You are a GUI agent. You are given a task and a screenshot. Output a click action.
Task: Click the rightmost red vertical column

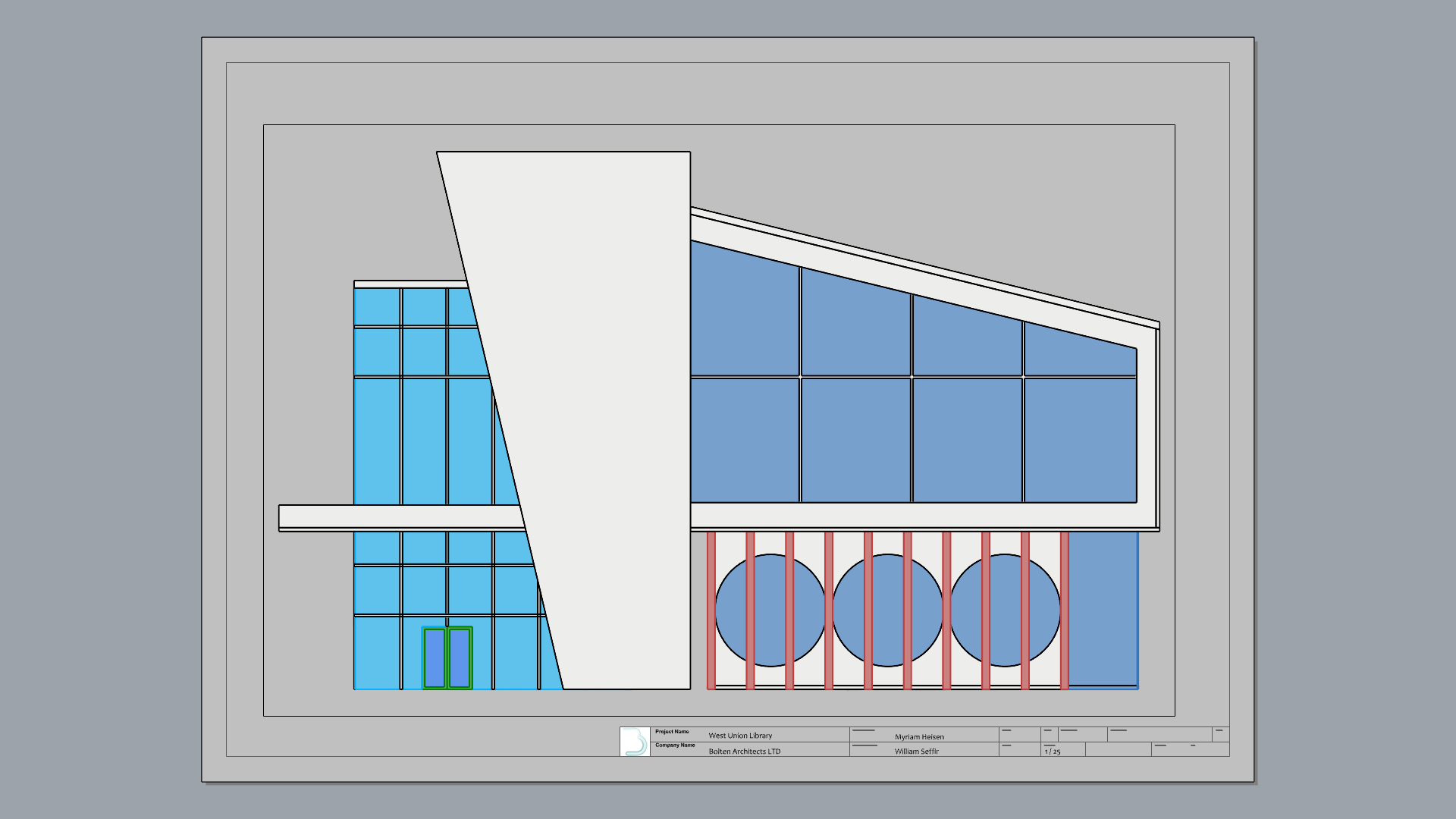tap(1065, 610)
